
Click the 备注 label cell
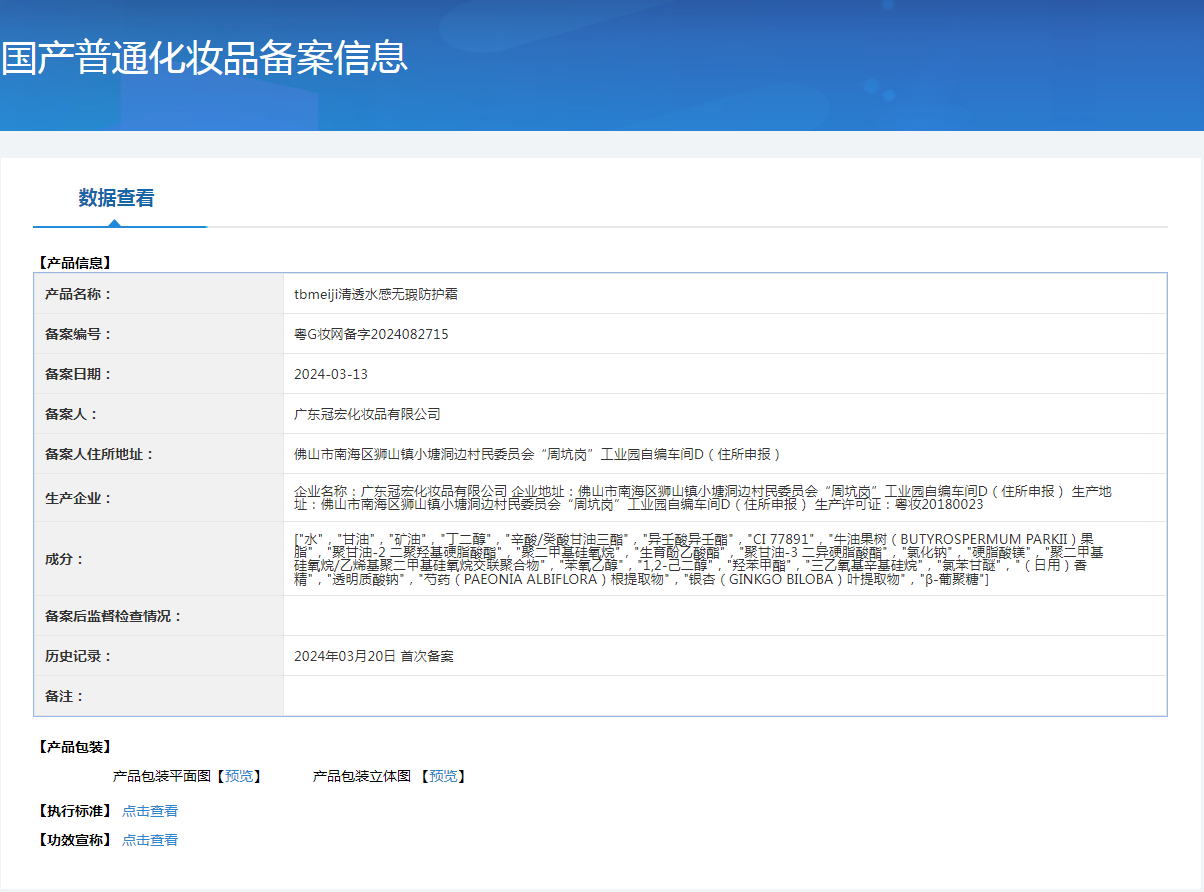click(159, 696)
